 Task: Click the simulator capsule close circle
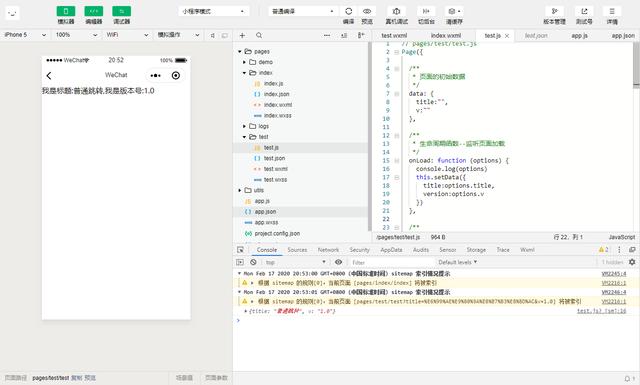176,76
